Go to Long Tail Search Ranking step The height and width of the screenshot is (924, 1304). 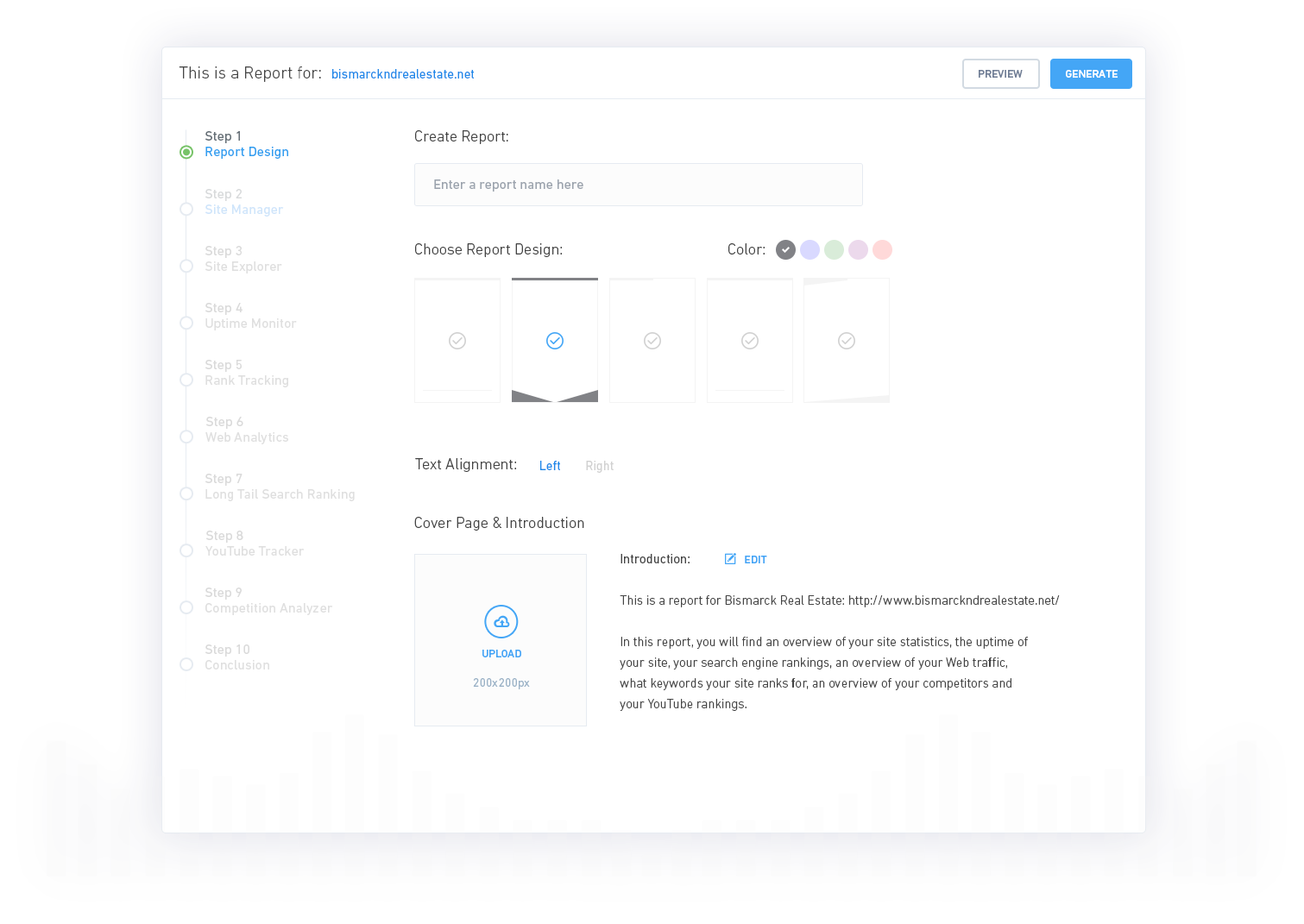[280, 494]
